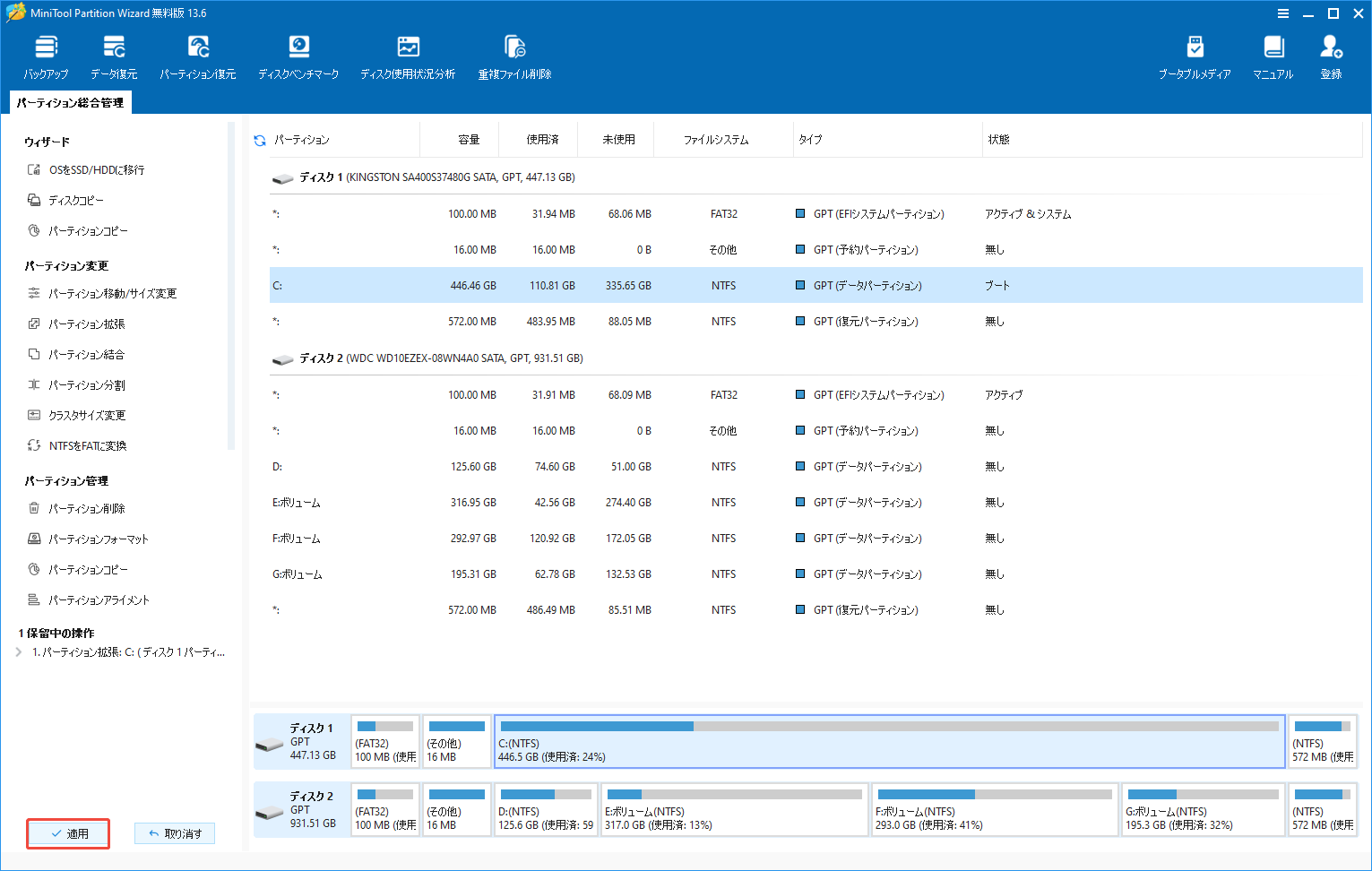The height and width of the screenshot is (871, 1372).
Task: Click the 取り消す (Undo) button
Action: click(175, 833)
